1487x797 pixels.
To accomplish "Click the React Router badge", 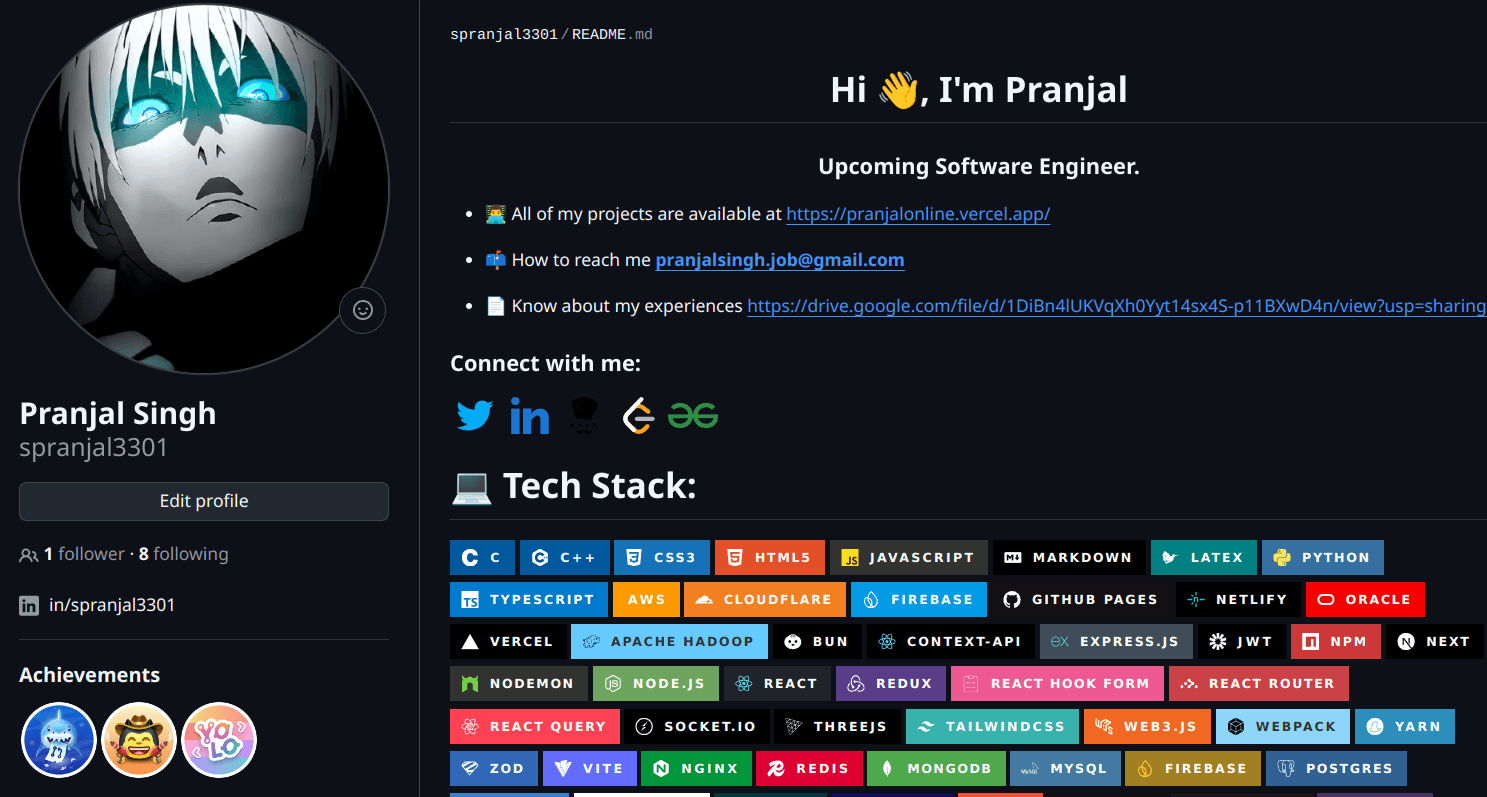I will point(1259,683).
